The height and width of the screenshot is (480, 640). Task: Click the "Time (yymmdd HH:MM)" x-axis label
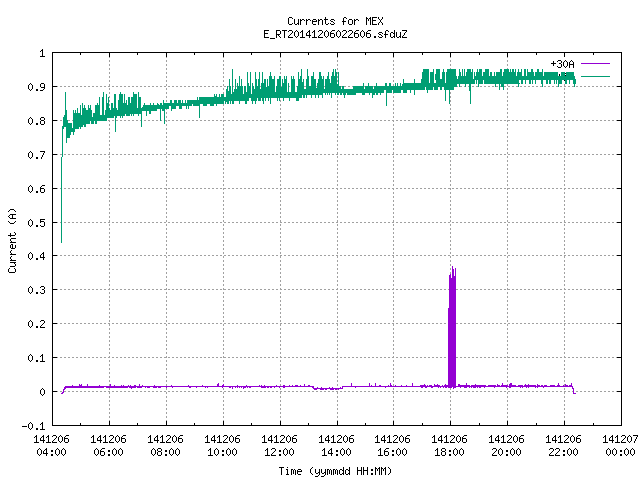click(x=335, y=471)
